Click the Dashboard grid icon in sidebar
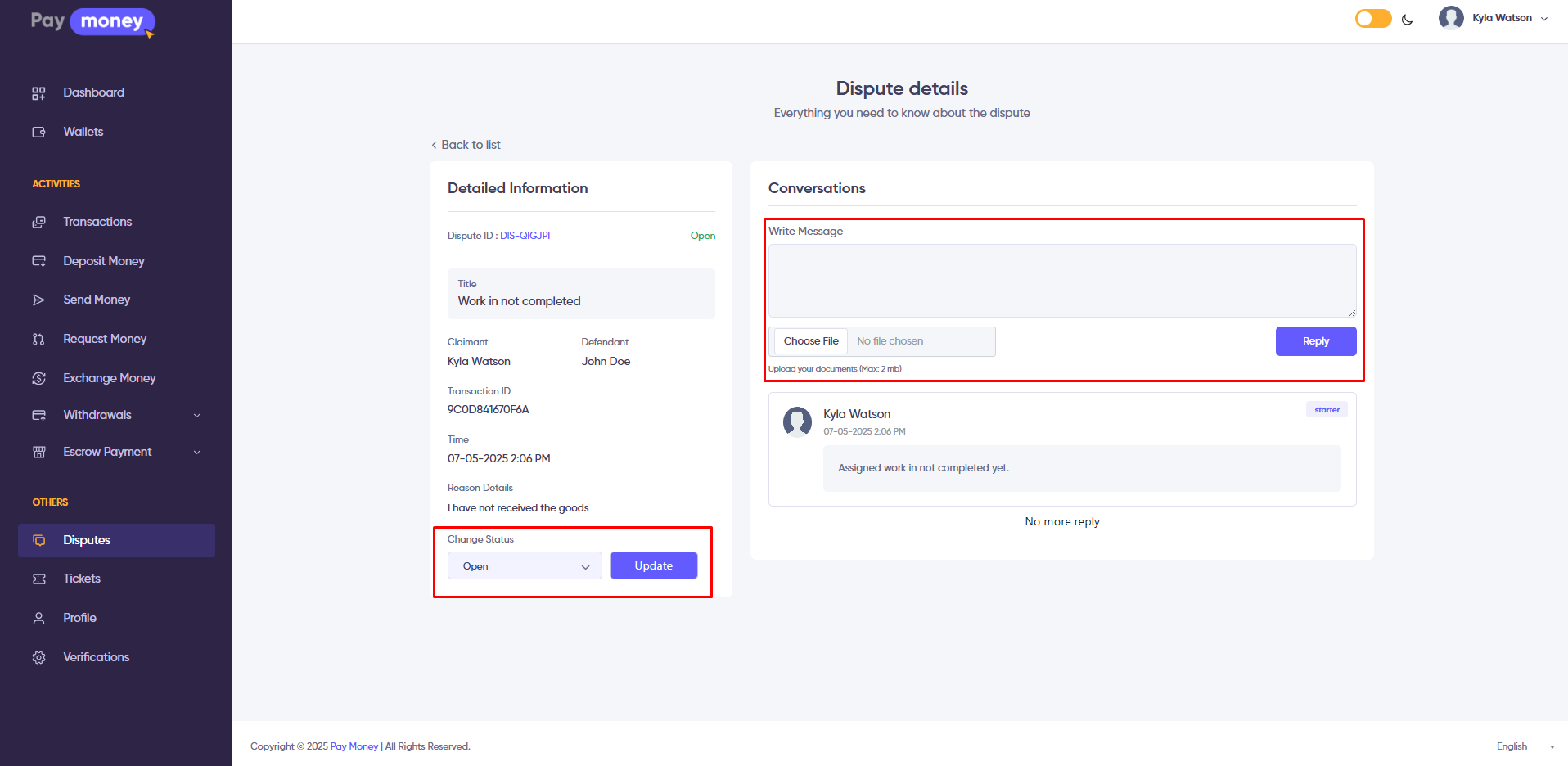Viewport: 1568px width, 766px height. click(x=38, y=93)
